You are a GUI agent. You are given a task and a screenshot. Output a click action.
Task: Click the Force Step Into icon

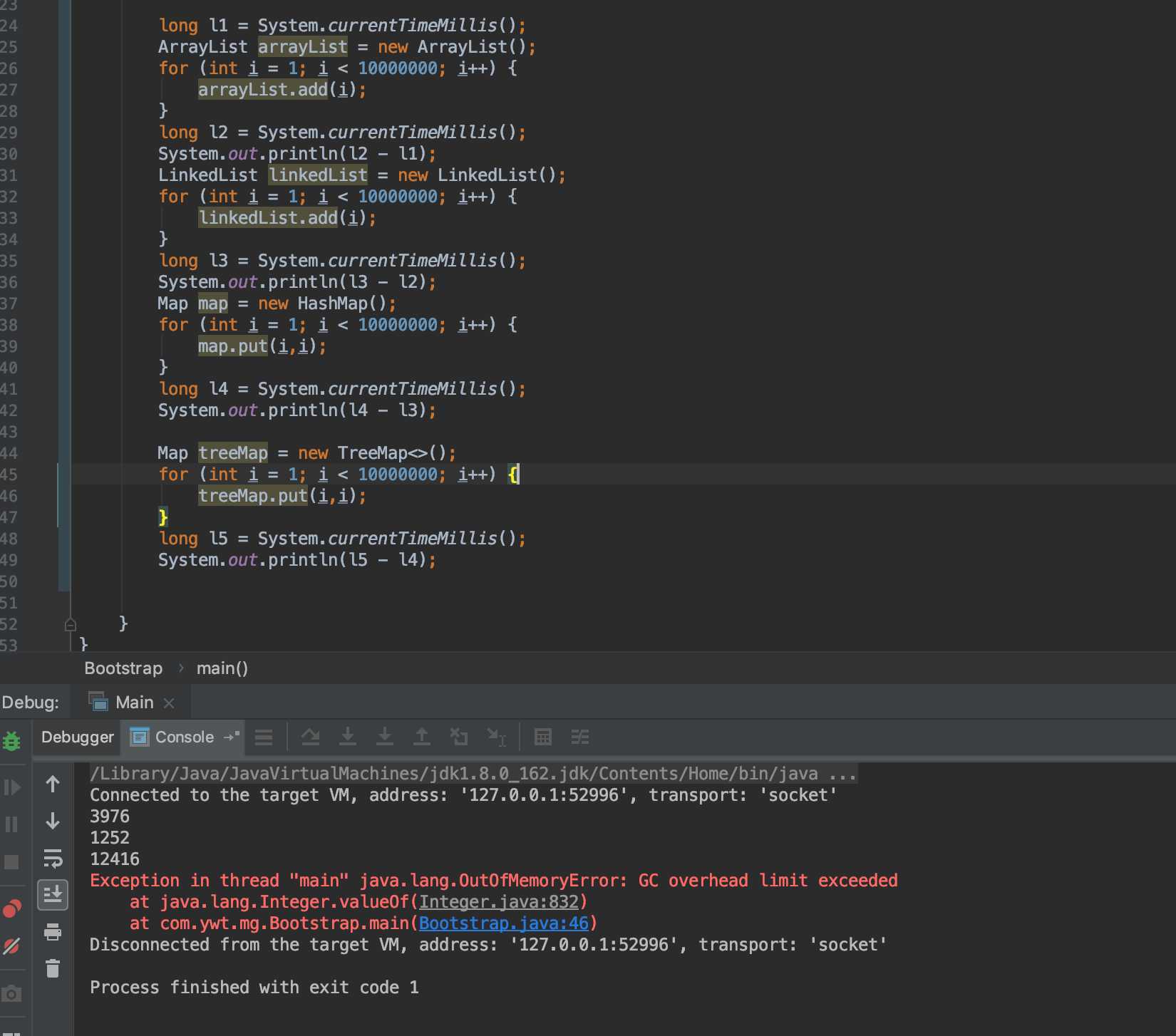pyautogui.click(x=385, y=737)
